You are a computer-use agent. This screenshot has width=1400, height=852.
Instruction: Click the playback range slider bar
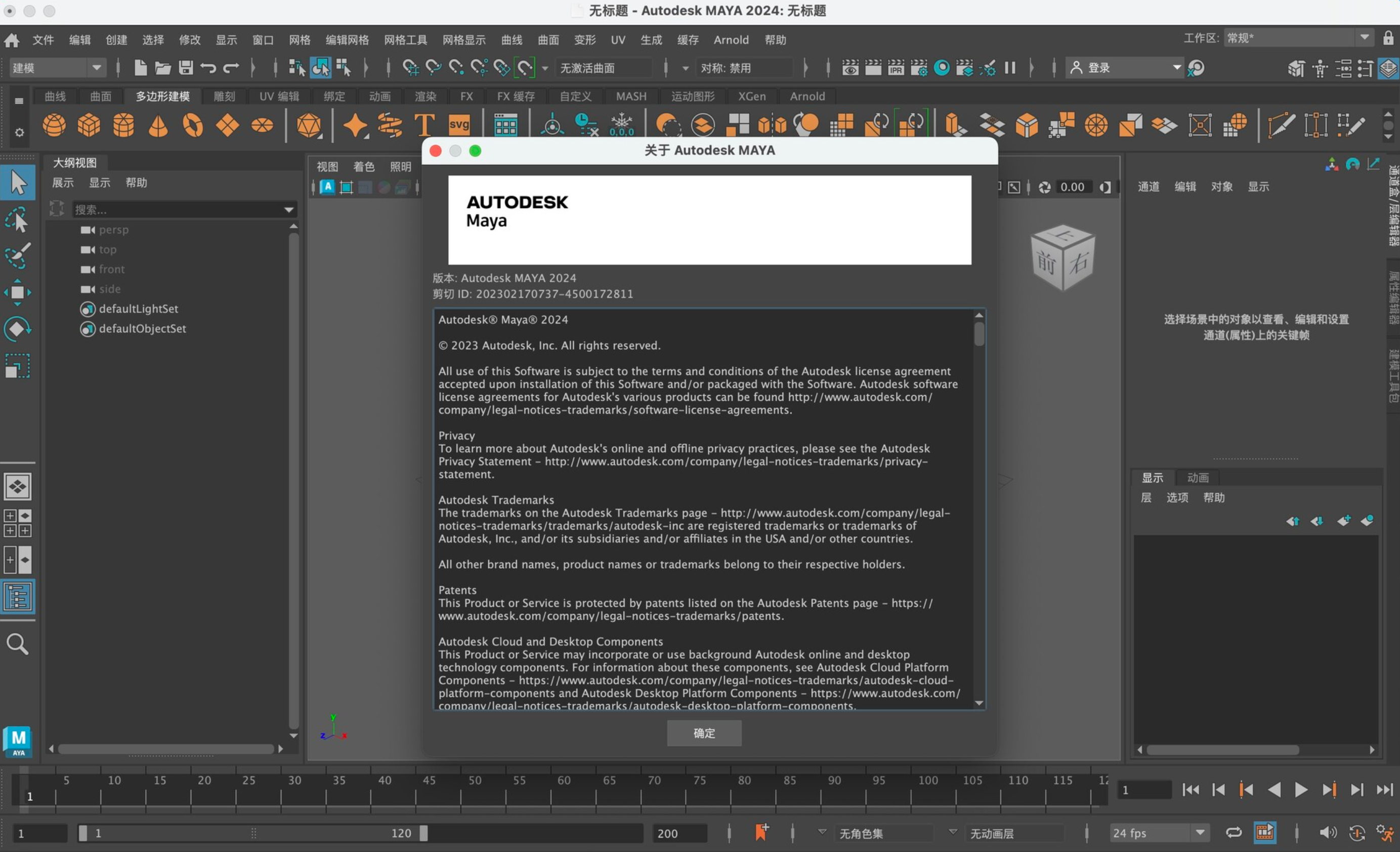click(x=253, y=833)
